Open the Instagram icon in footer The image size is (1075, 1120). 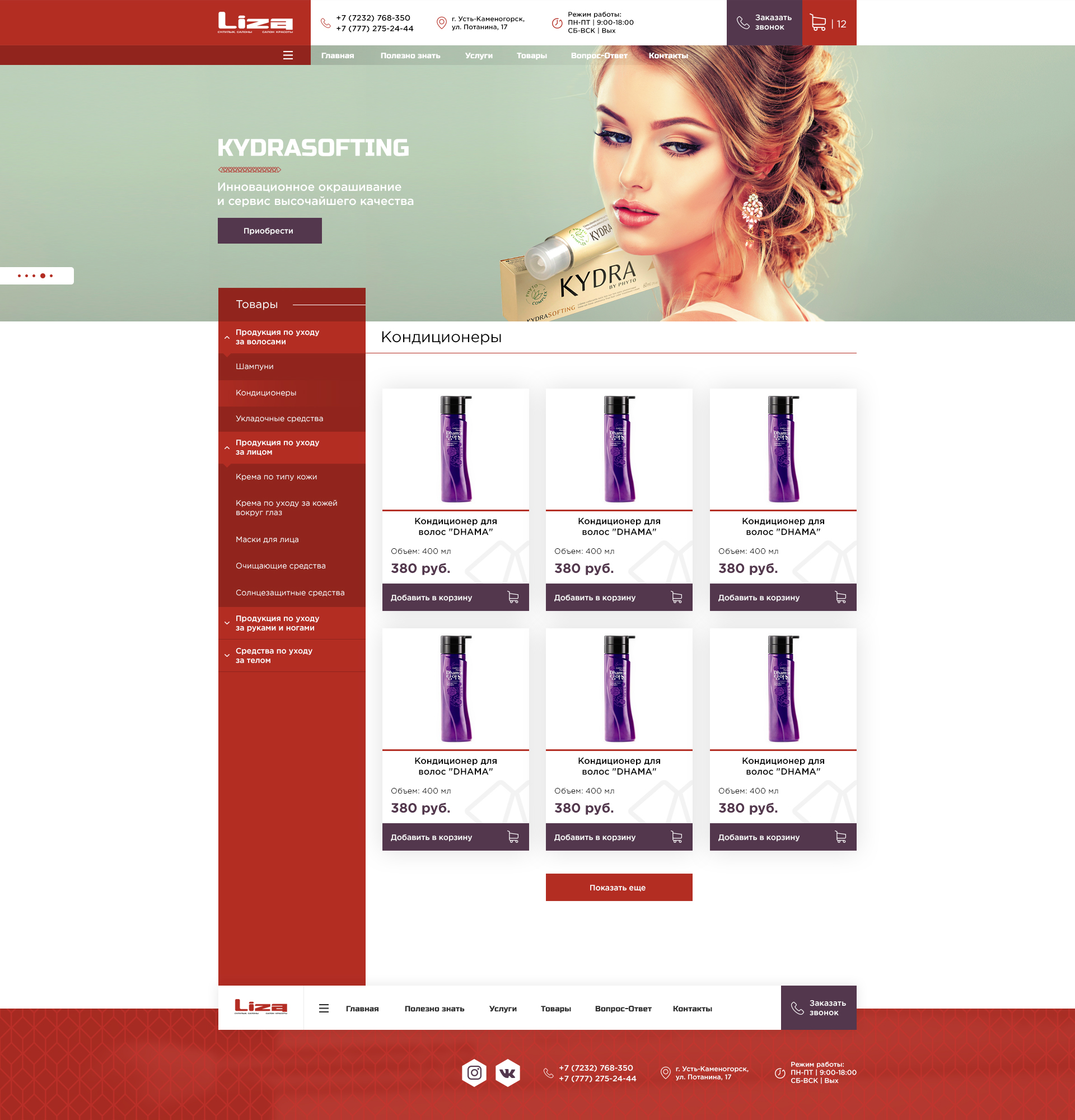pyautogui.click(x=474, y=1072)
